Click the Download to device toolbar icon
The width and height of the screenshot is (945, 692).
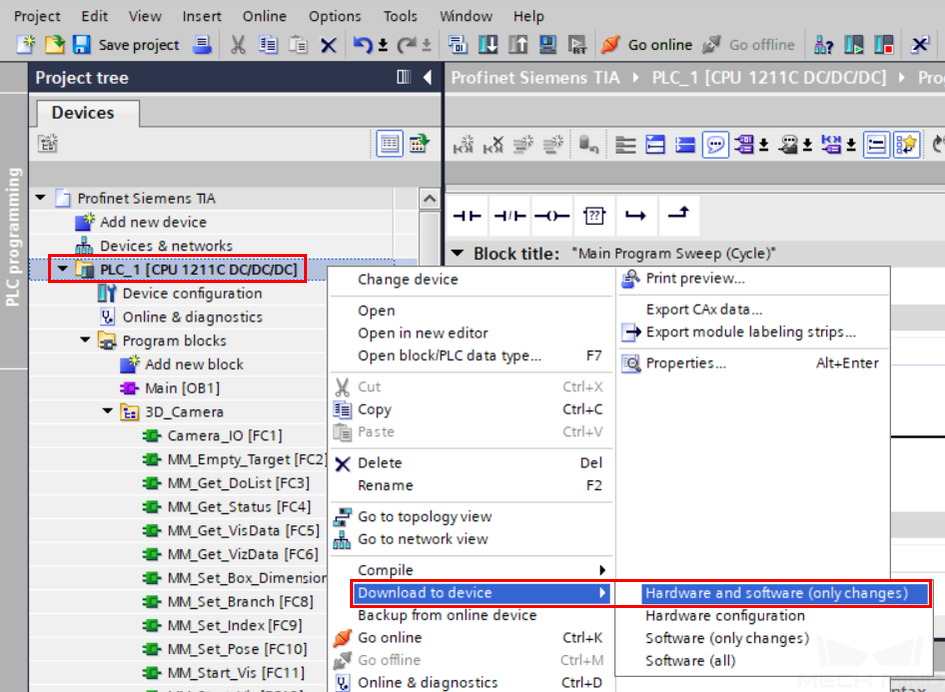click(x=488, y=45)
